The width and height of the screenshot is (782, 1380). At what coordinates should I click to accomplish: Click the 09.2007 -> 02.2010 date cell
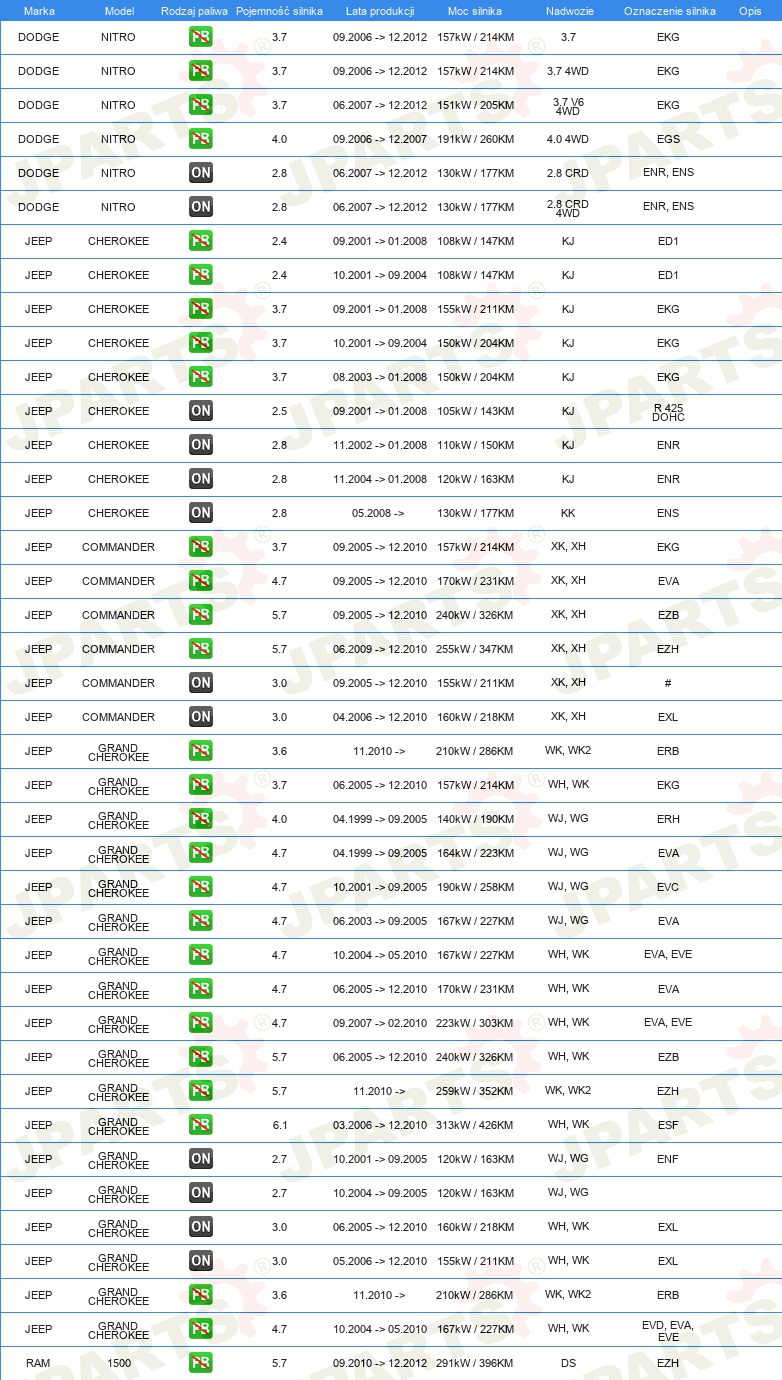pyautogui.click(x=380, y=1023)
